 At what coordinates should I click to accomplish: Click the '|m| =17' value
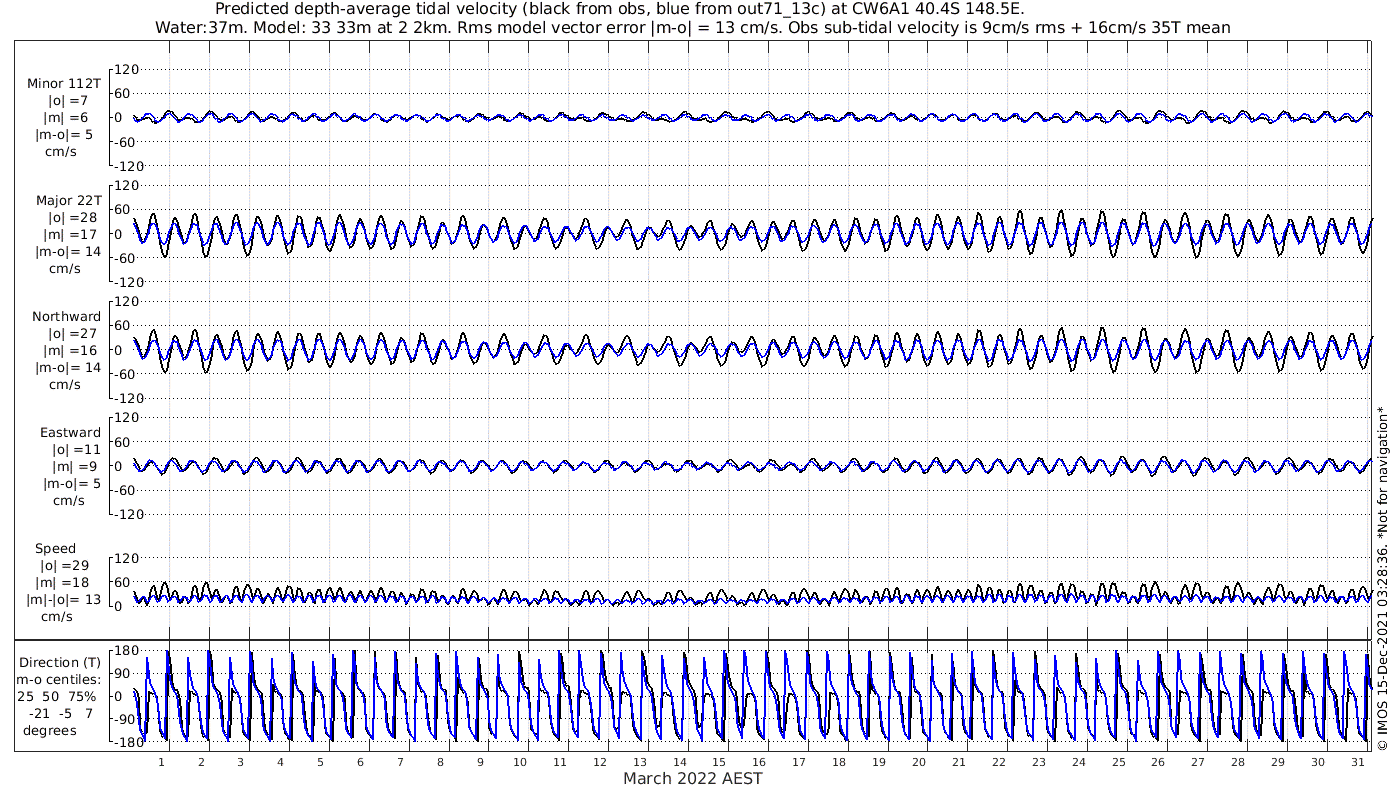pyautogui.click(x=74, y=234)
